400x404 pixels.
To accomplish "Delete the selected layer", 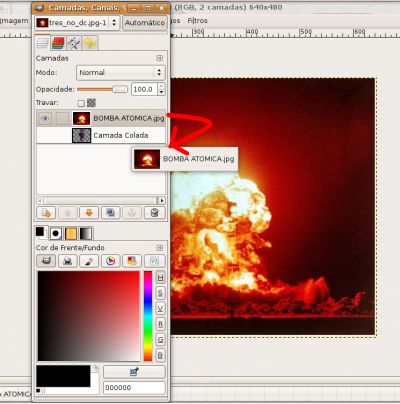I will pos(154,213).
